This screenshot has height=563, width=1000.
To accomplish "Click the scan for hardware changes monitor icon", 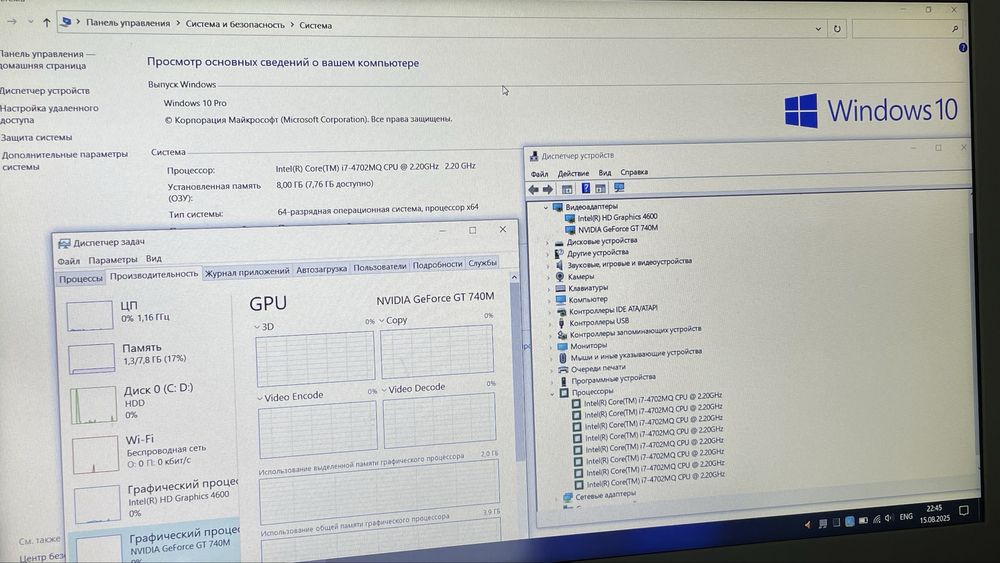I will coord(619,188).
